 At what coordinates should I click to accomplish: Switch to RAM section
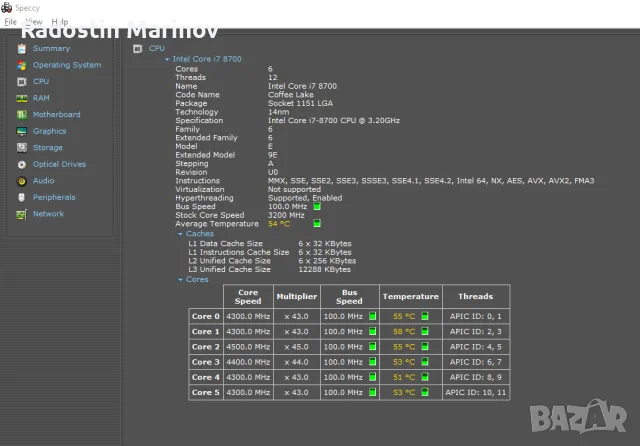point(41,98)
